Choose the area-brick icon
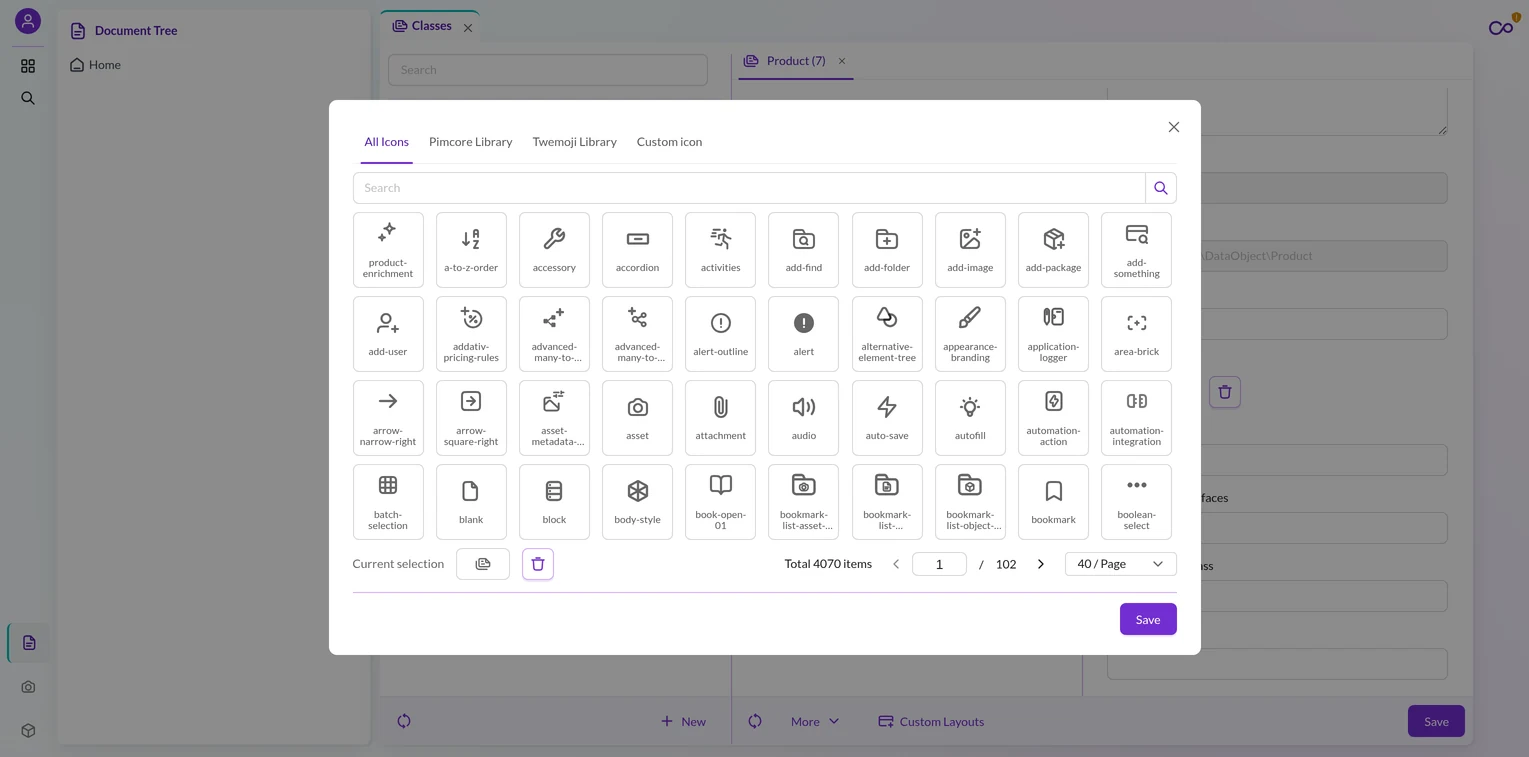The width and height of the screenshot is (1529, 757). click(1136, 333)
